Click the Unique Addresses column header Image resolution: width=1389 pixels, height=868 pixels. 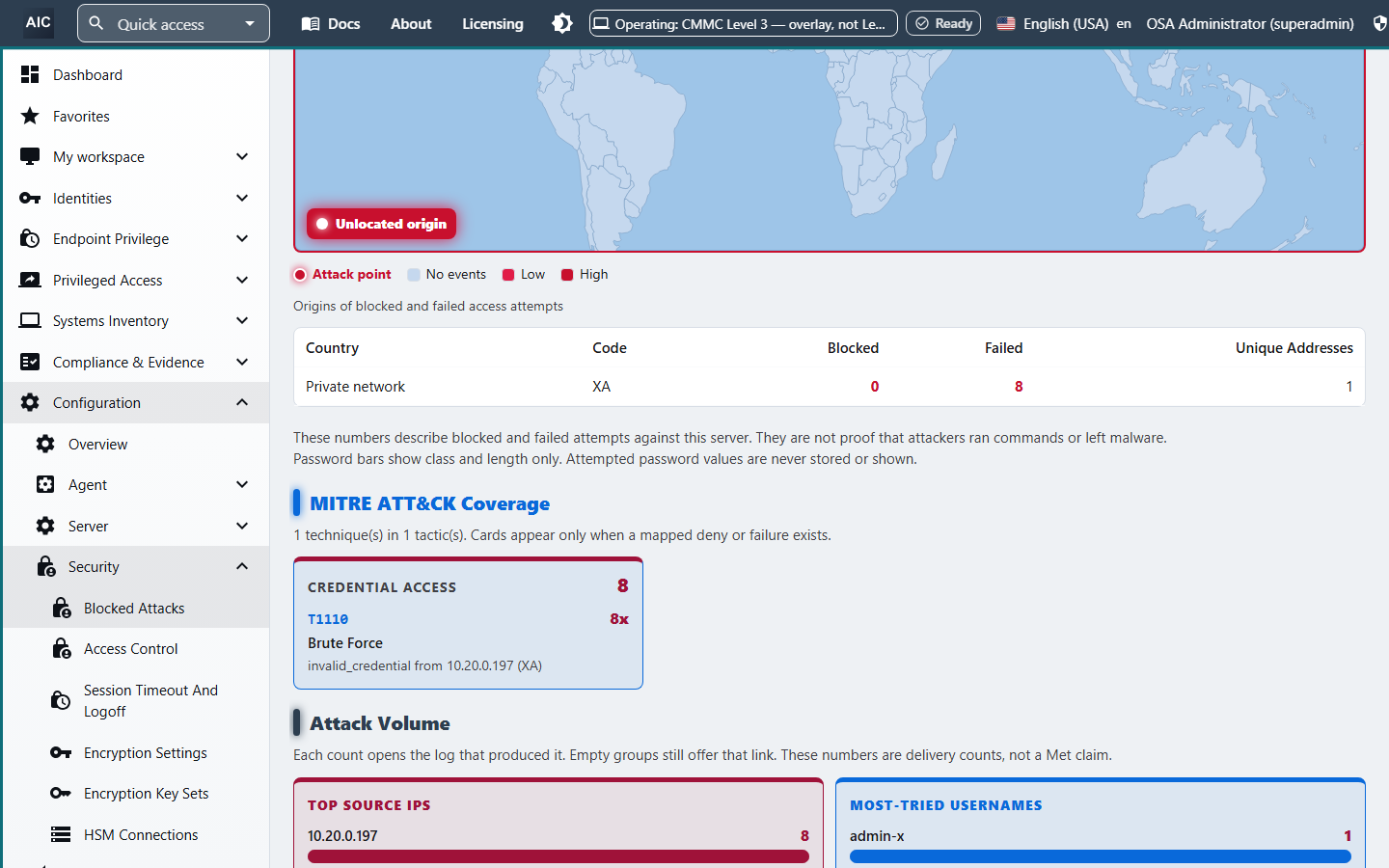point(1294,348)
